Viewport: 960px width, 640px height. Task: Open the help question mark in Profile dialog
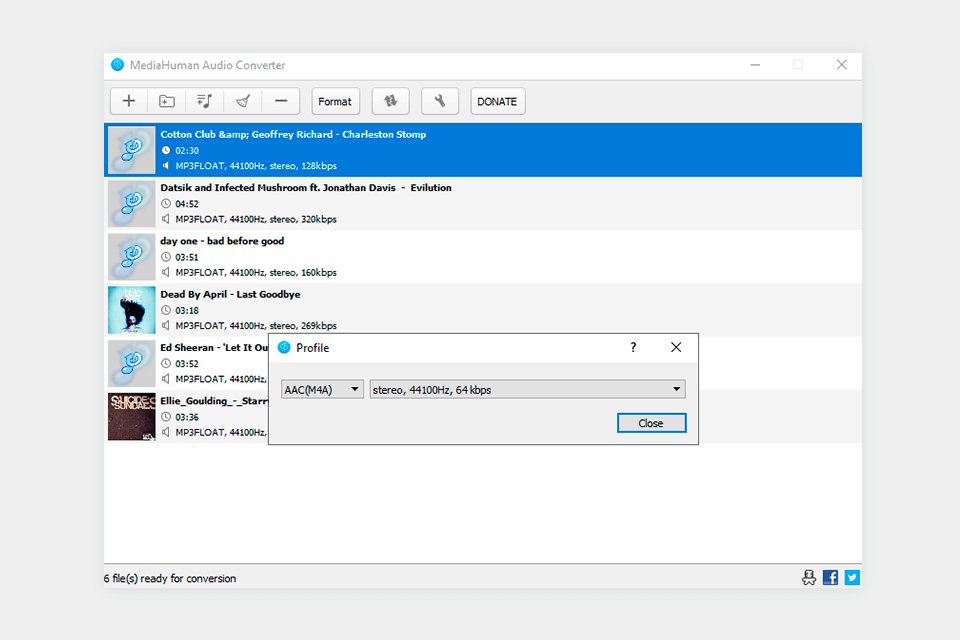pos(633,347)
